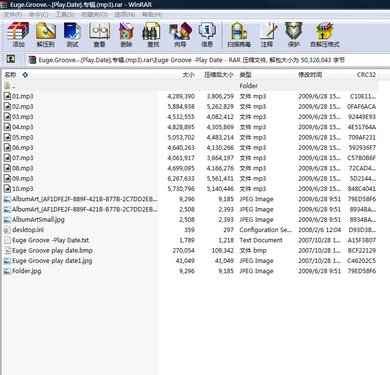390x375 pixels.
Task: Select file 04.mp3
Action: point(23,127)
